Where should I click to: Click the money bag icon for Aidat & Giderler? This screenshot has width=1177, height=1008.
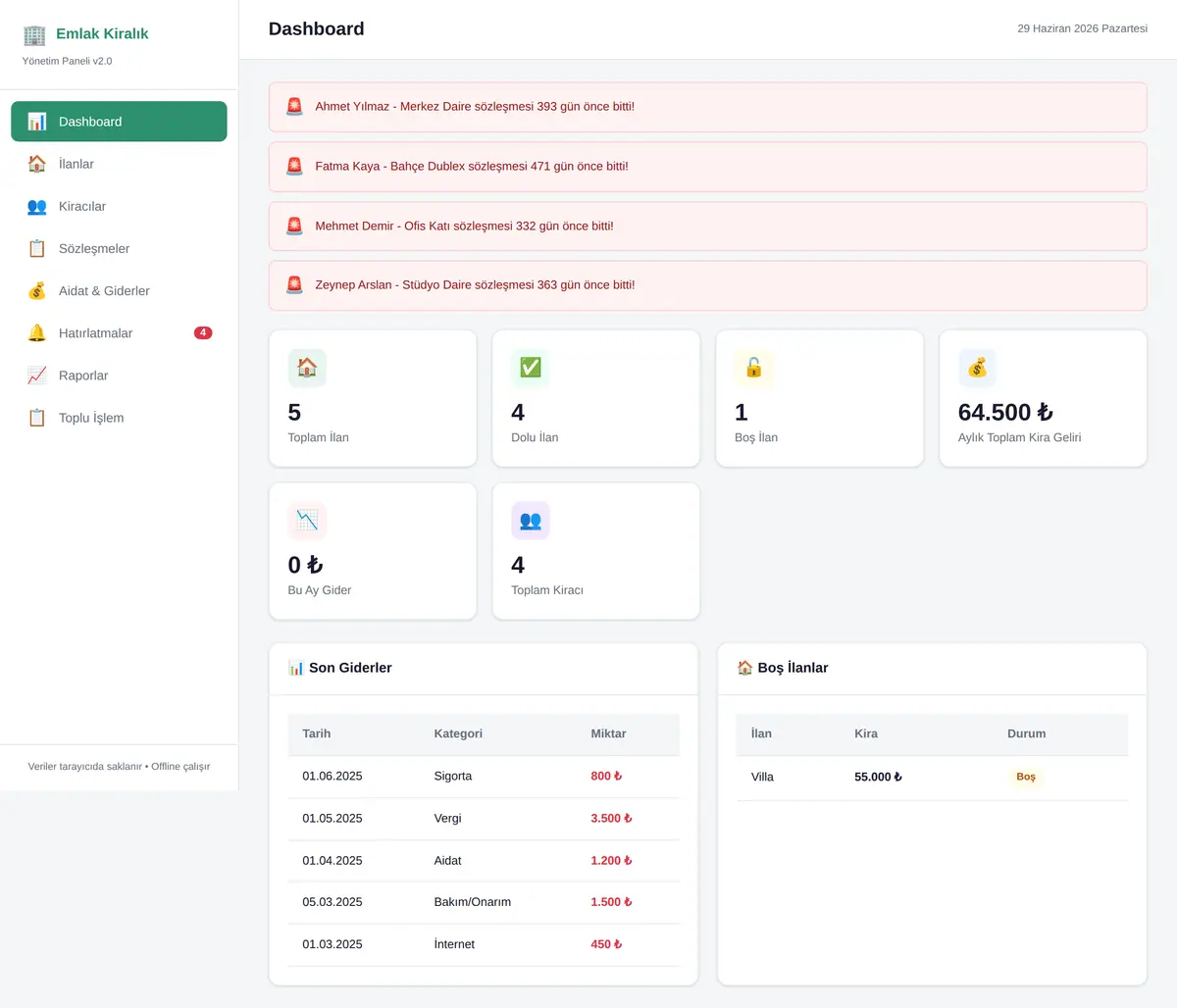click(x=37, y=291)
